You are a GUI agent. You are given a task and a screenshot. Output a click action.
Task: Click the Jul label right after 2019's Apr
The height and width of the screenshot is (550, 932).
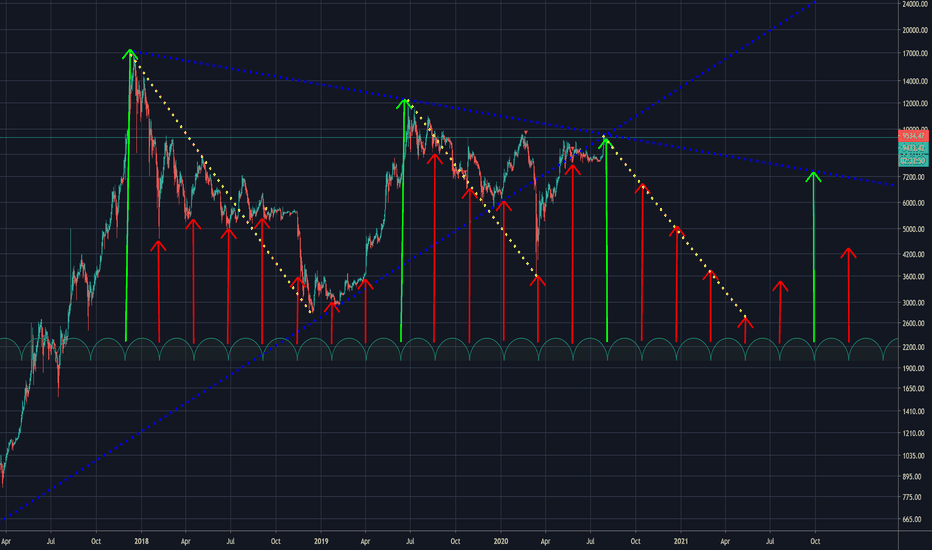(x=410, y=542)
